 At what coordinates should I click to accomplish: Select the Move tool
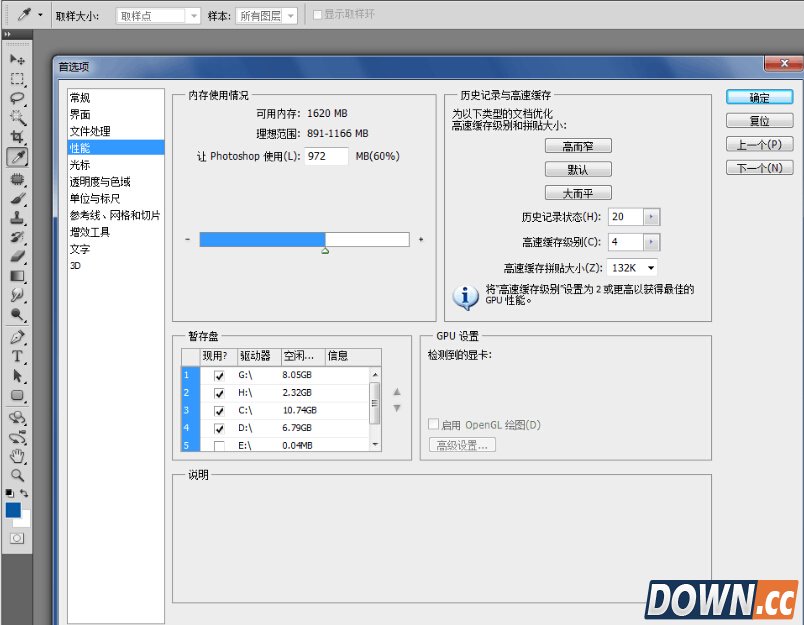click(x=16, y=57)
